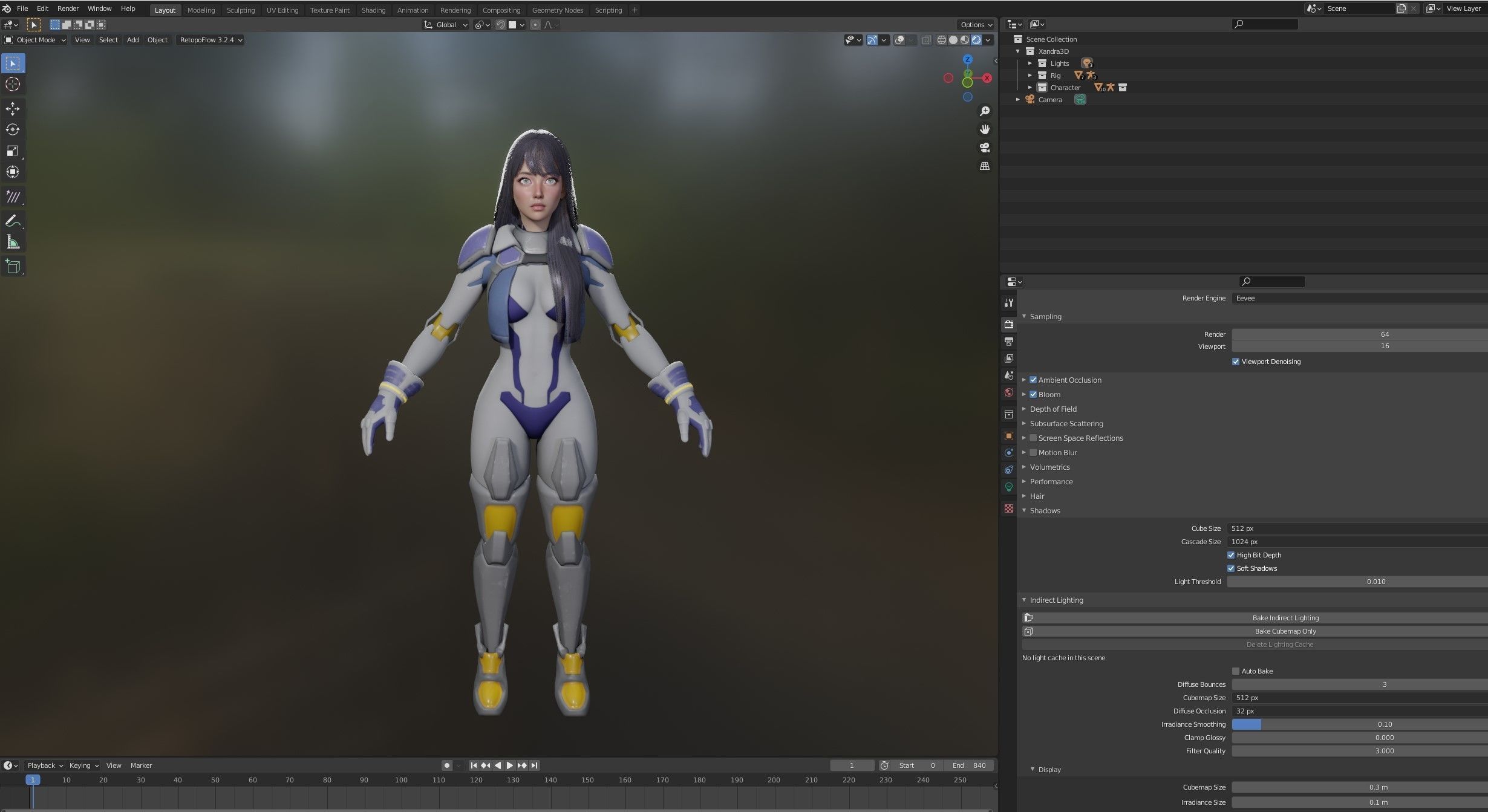The width and height of the screenshot is (1488, 812).
Task: Toggle the Viewport Denoising checkbox
Action: pyautogui.click(x=1236, y=362)
